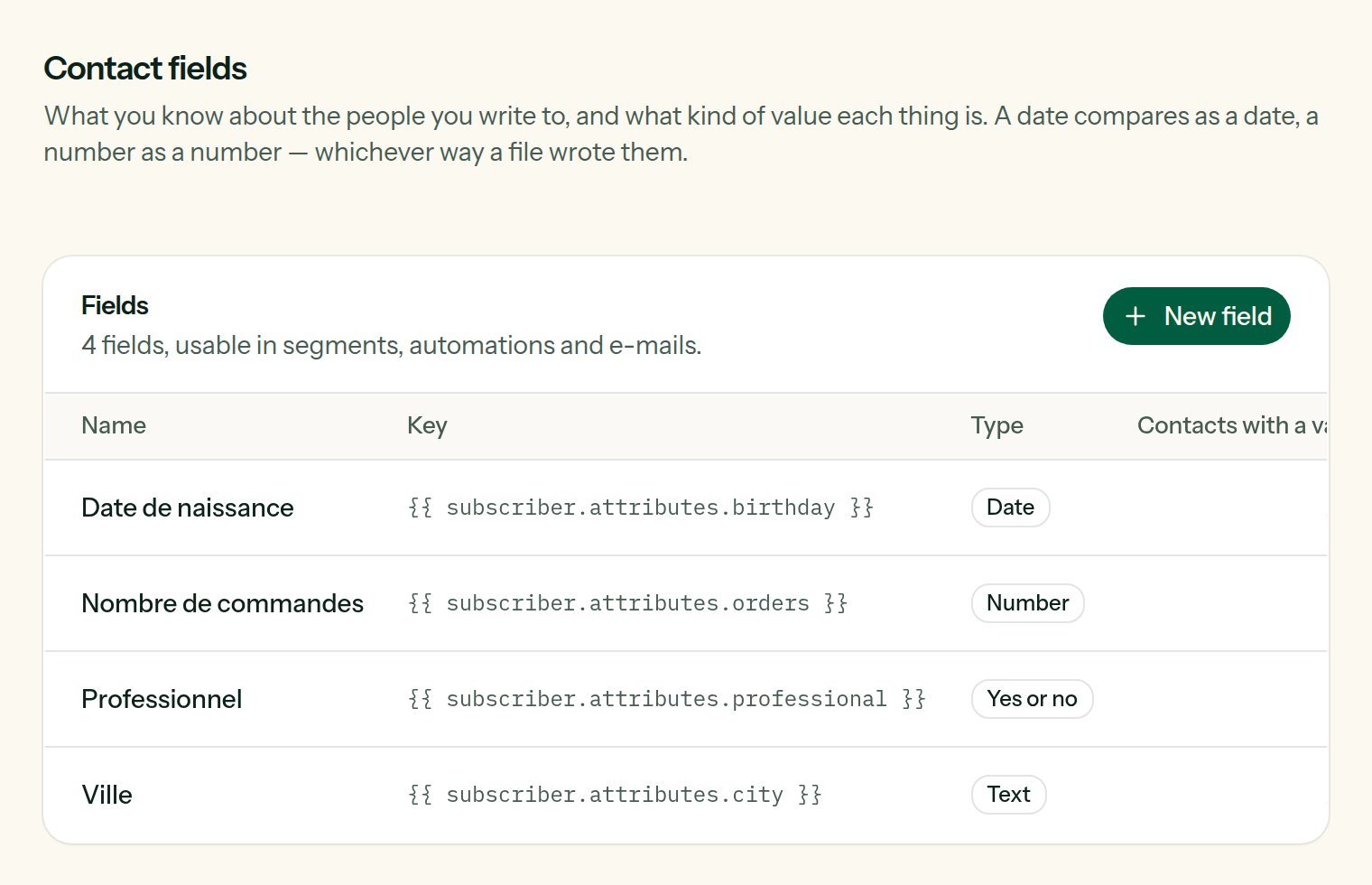Select the Professionnel field name
Viewport: 1372px width, 885px height.
[x=162, y=699]
